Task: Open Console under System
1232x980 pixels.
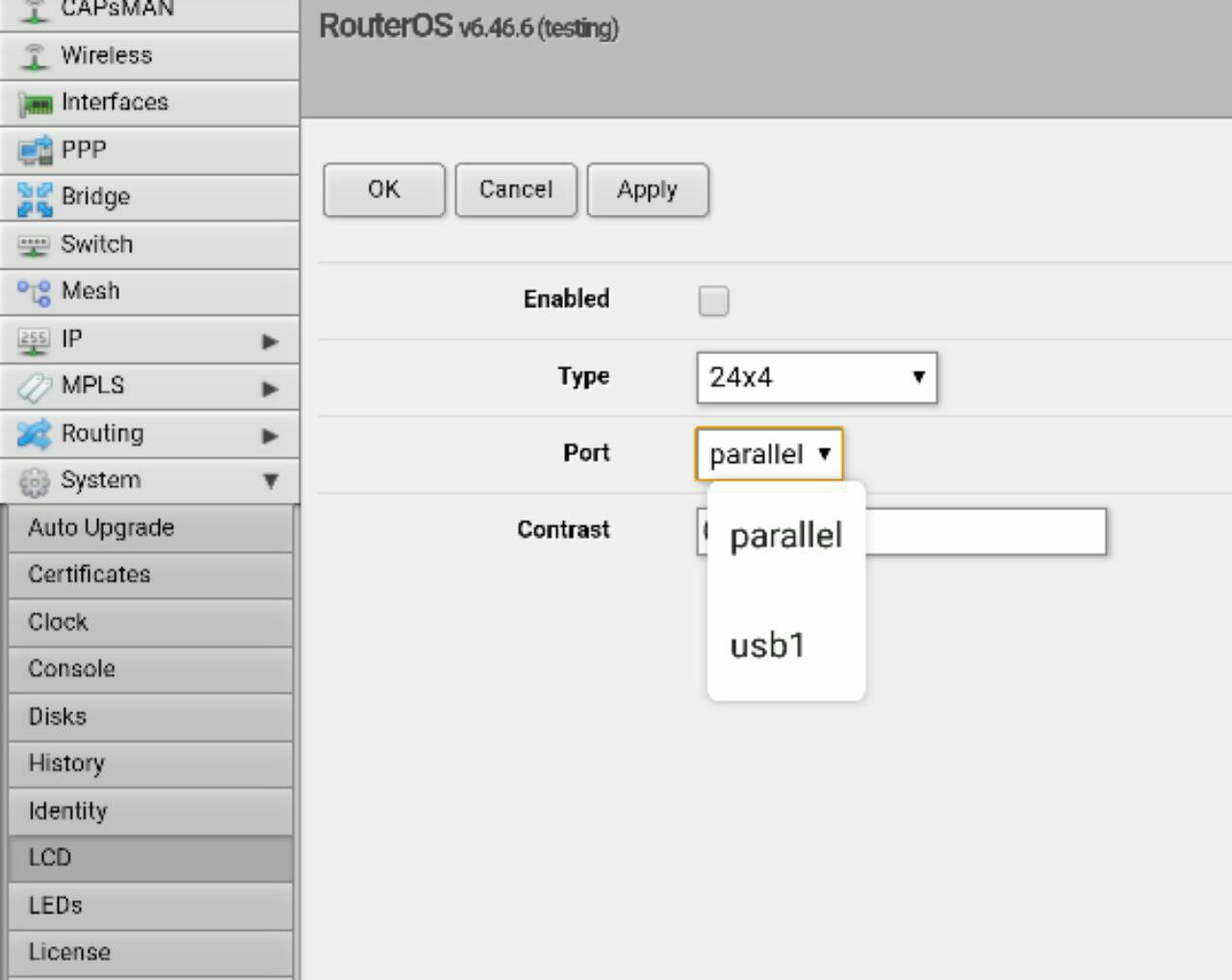Action: pyautogui.click(x=150, y=669)
